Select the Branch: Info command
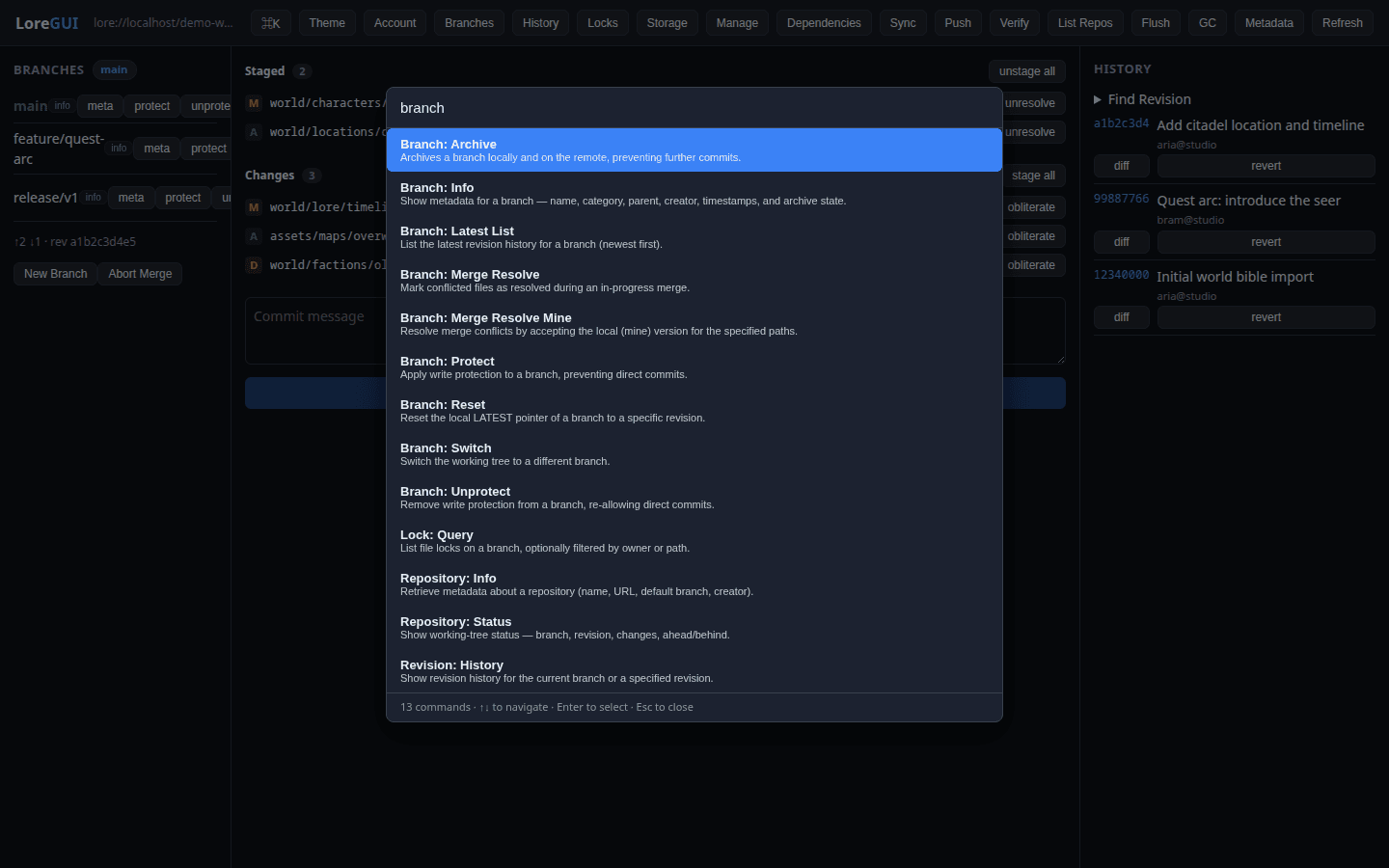This screenshot has width=1389, height=868. [x=694, y=194]
